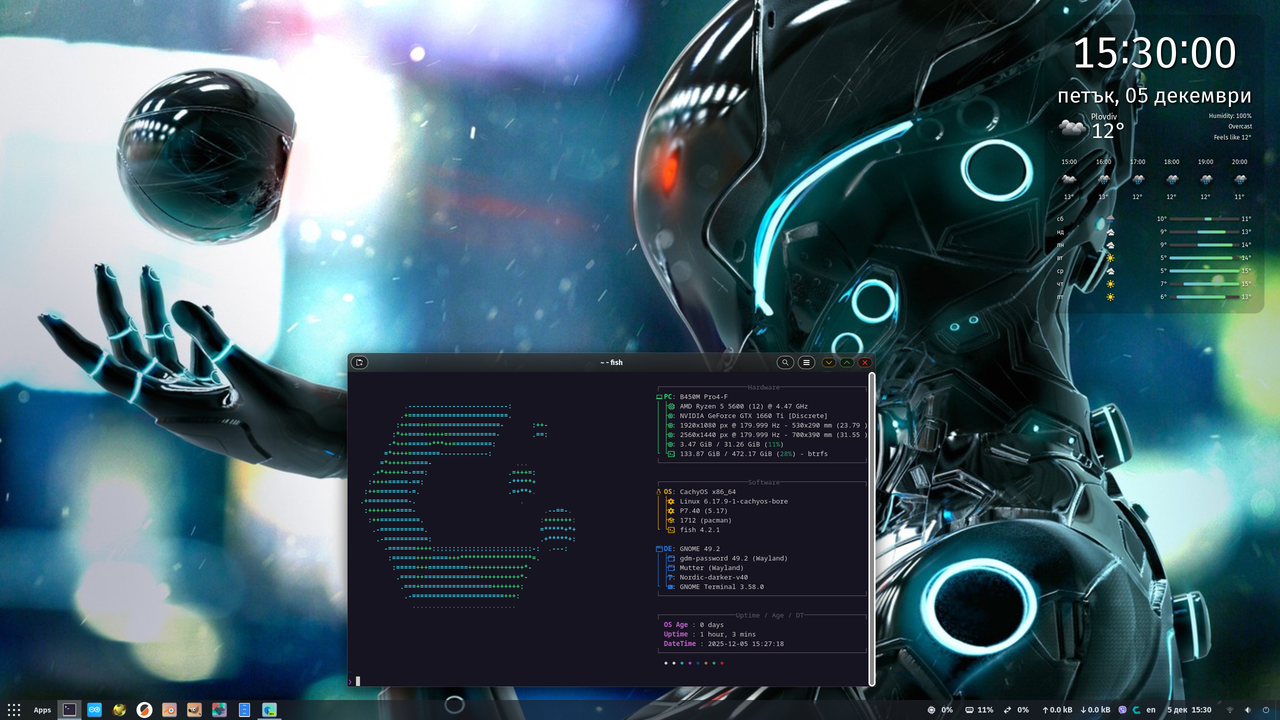Open the power icon in the panel
The image size is (1280, 720).
(x=1266, y=710)
